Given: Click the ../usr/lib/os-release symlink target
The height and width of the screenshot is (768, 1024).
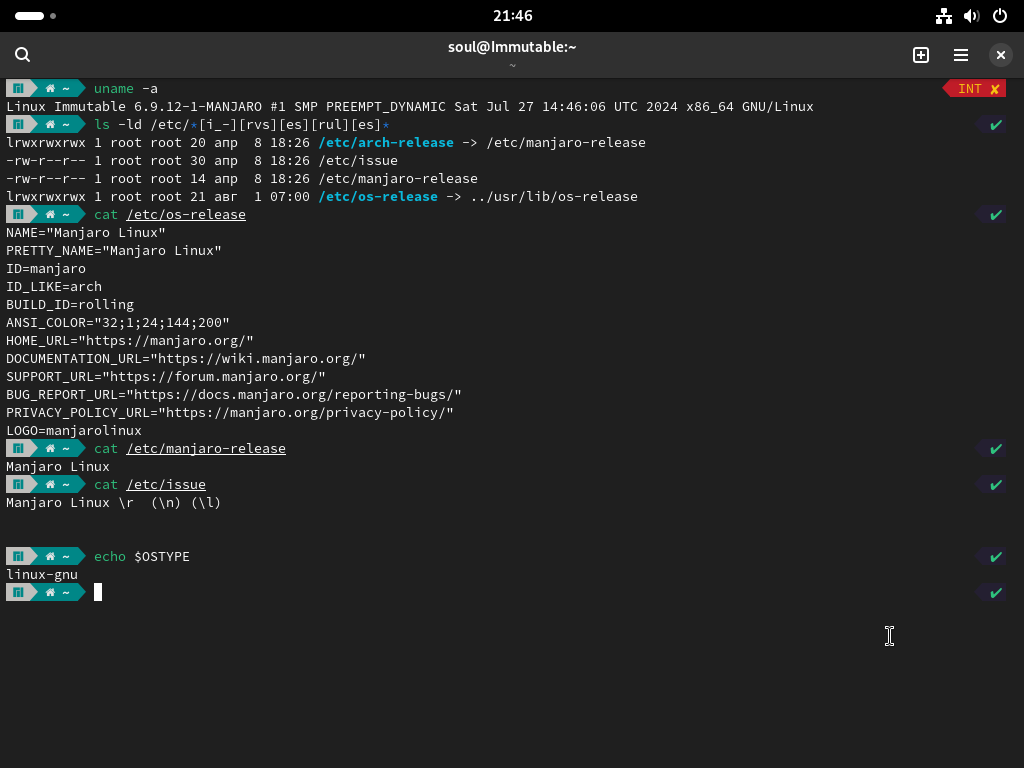Looking at the screenshot, I should [554, 197].
